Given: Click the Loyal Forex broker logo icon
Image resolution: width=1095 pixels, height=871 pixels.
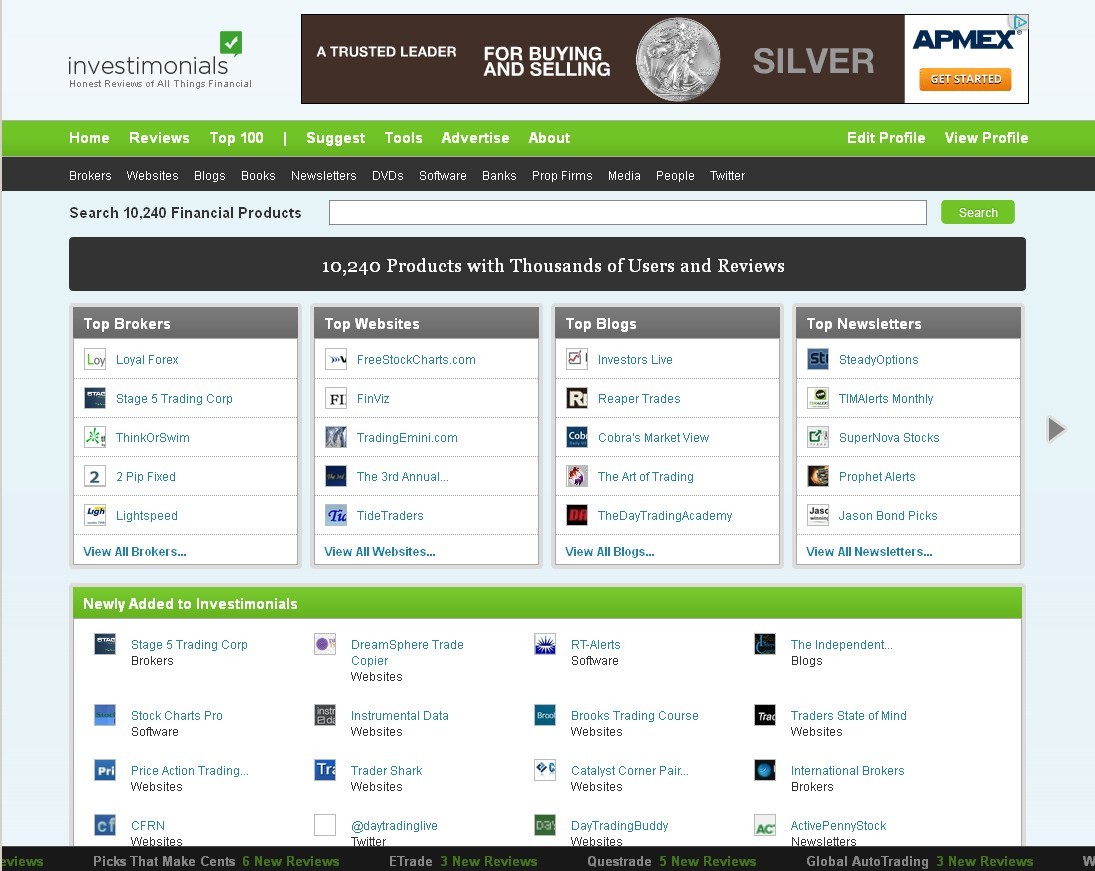Looking at the screenshot, I should pyautogui.click(x=95, y=360).
